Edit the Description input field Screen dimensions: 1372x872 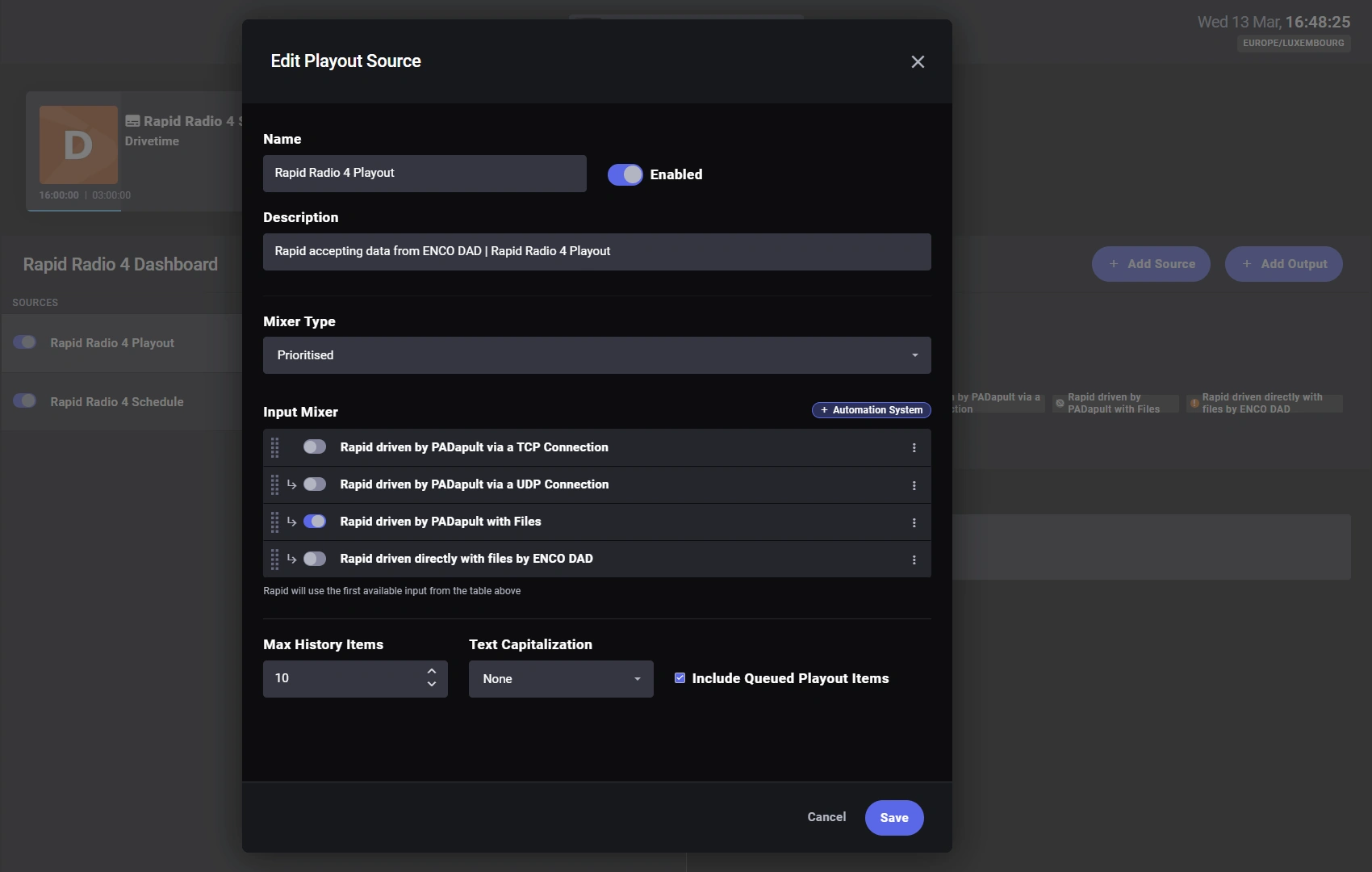[597, 252]
